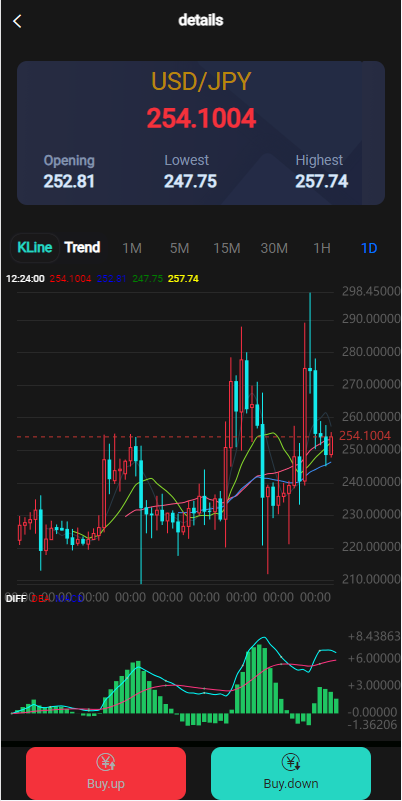Click the Buy.down label text

coord(291,784)
